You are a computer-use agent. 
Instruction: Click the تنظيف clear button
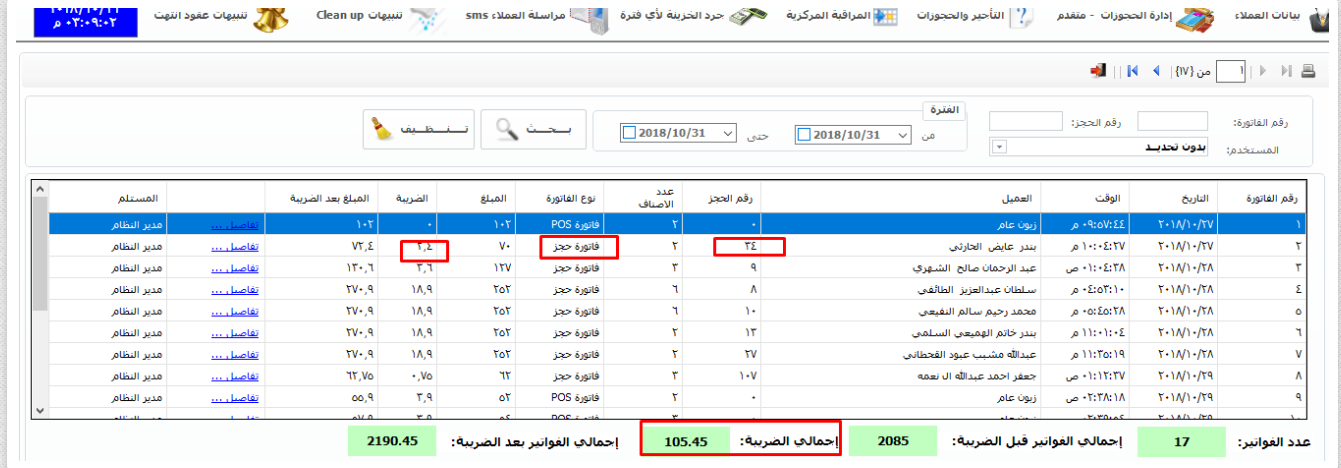tap(416, 129)
